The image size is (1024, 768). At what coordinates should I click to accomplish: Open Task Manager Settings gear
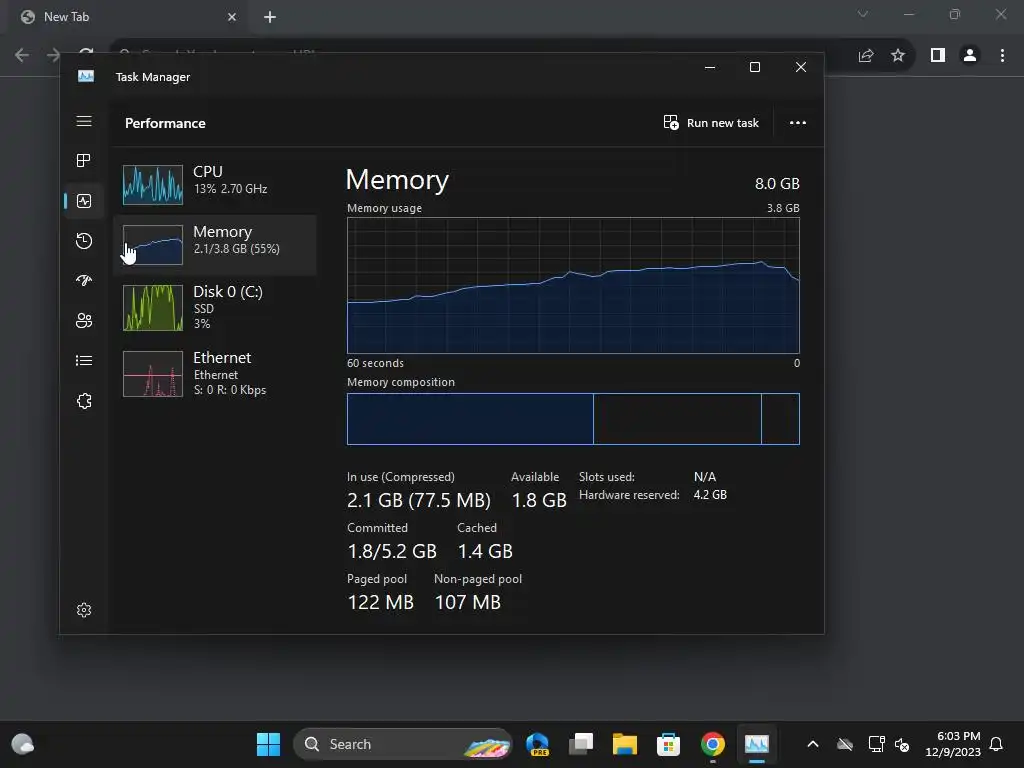tap(84, 610)
